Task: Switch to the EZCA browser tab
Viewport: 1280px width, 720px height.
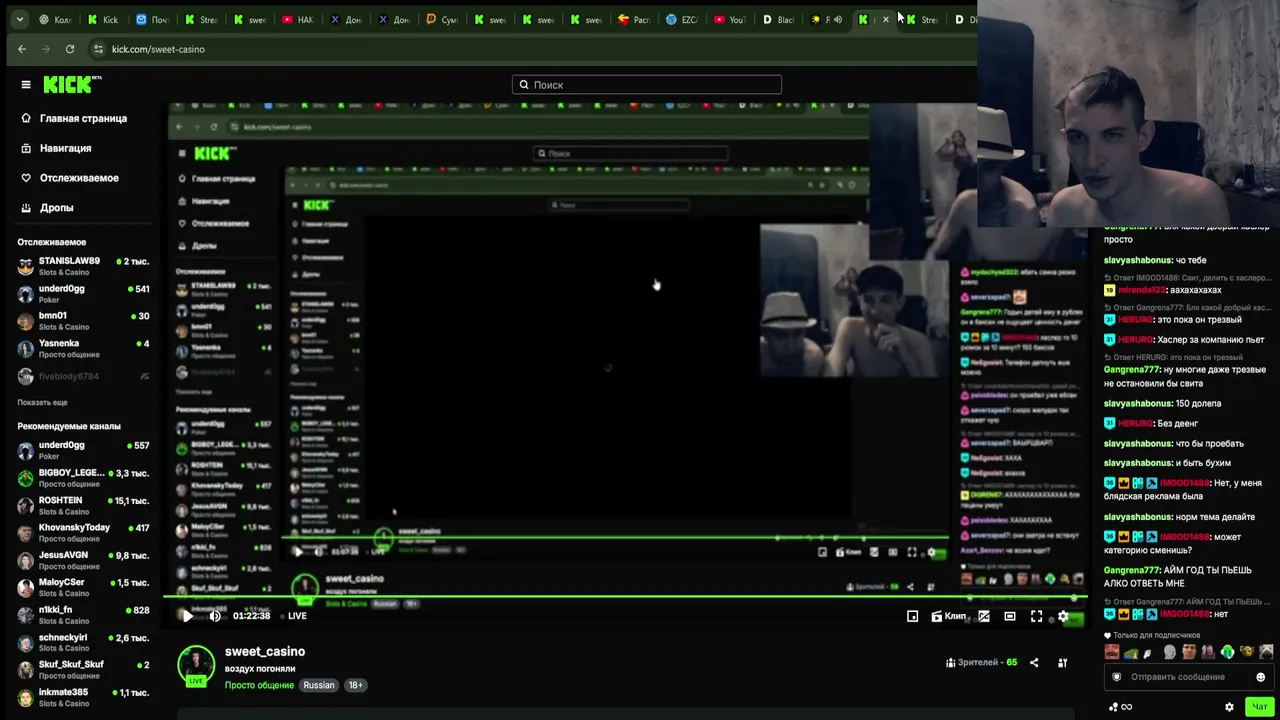Action: (682, 20)
